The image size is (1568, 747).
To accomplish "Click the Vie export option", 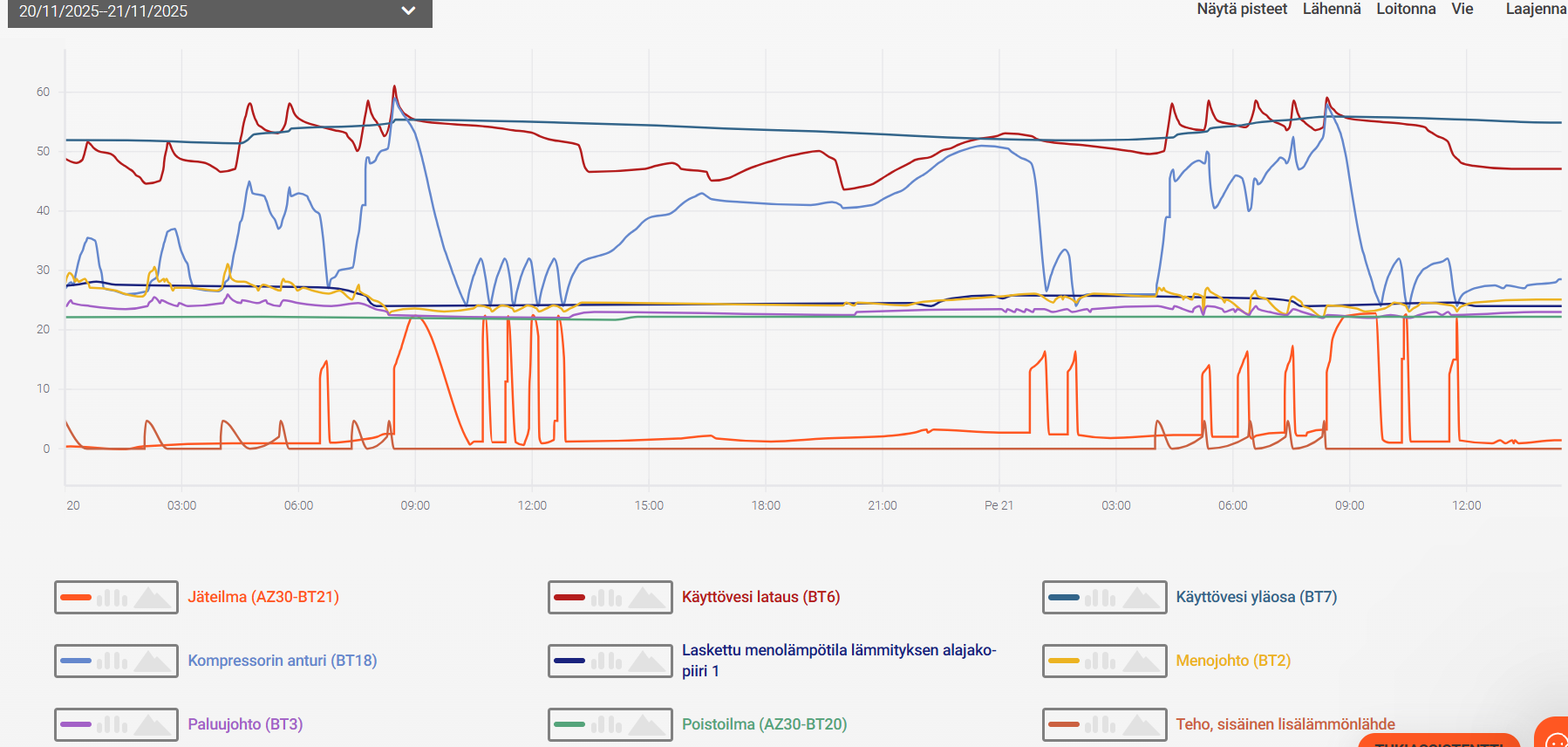I will point(1462,9).
